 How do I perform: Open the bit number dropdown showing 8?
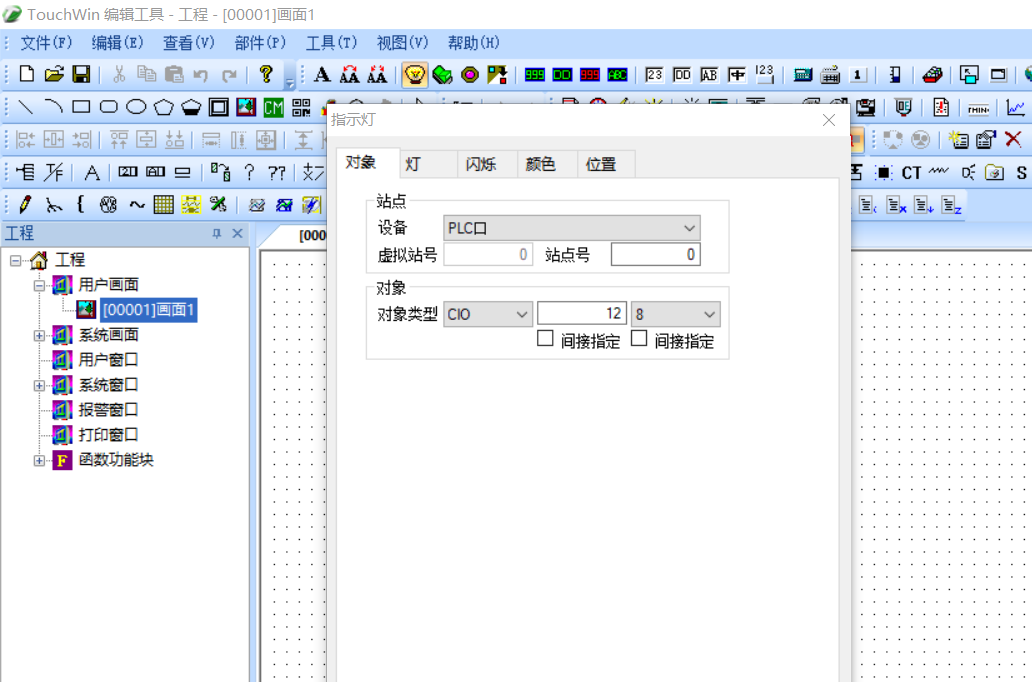(x=675, y=314)
